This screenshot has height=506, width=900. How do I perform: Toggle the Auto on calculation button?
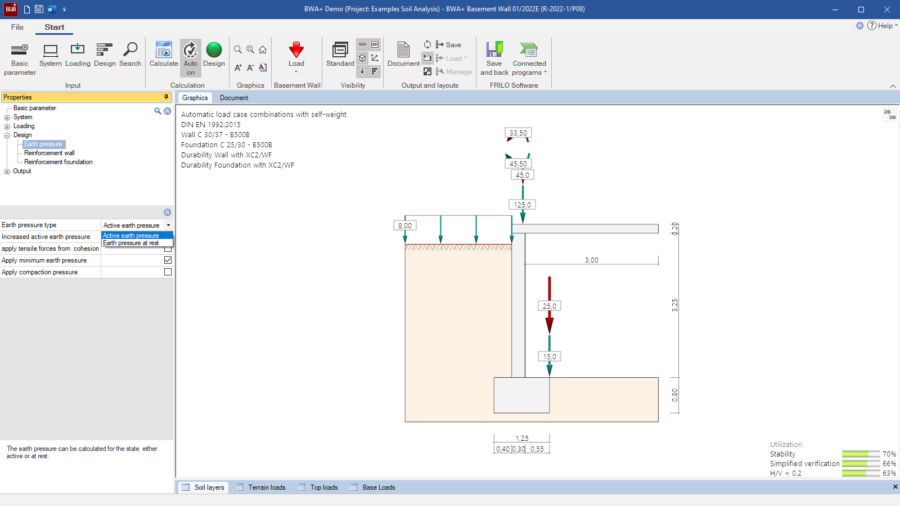click(190, 59)
